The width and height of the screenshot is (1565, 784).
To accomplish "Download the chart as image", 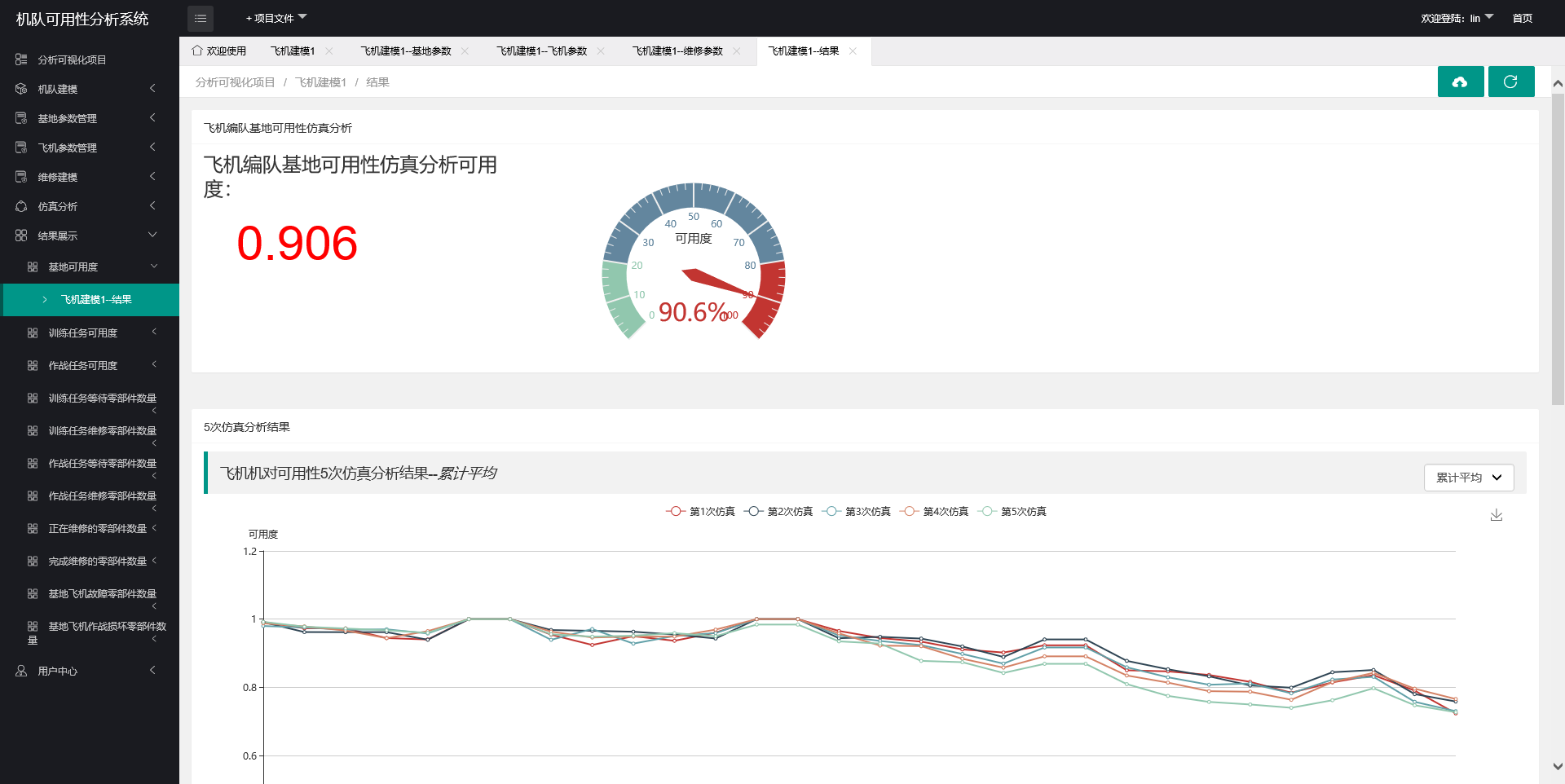I will (1497, 515).
